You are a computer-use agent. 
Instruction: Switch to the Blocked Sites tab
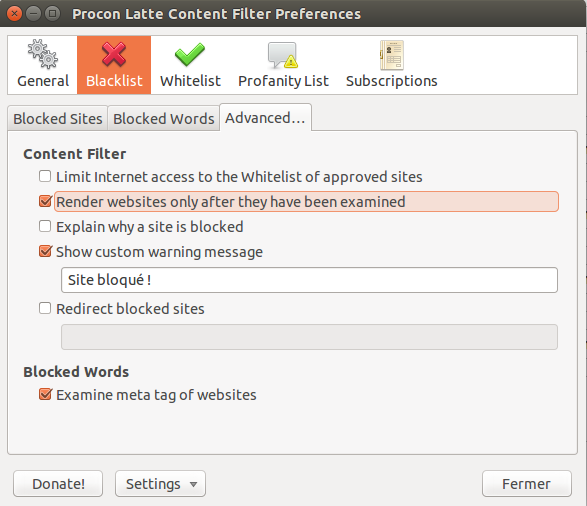click(58, 119)
